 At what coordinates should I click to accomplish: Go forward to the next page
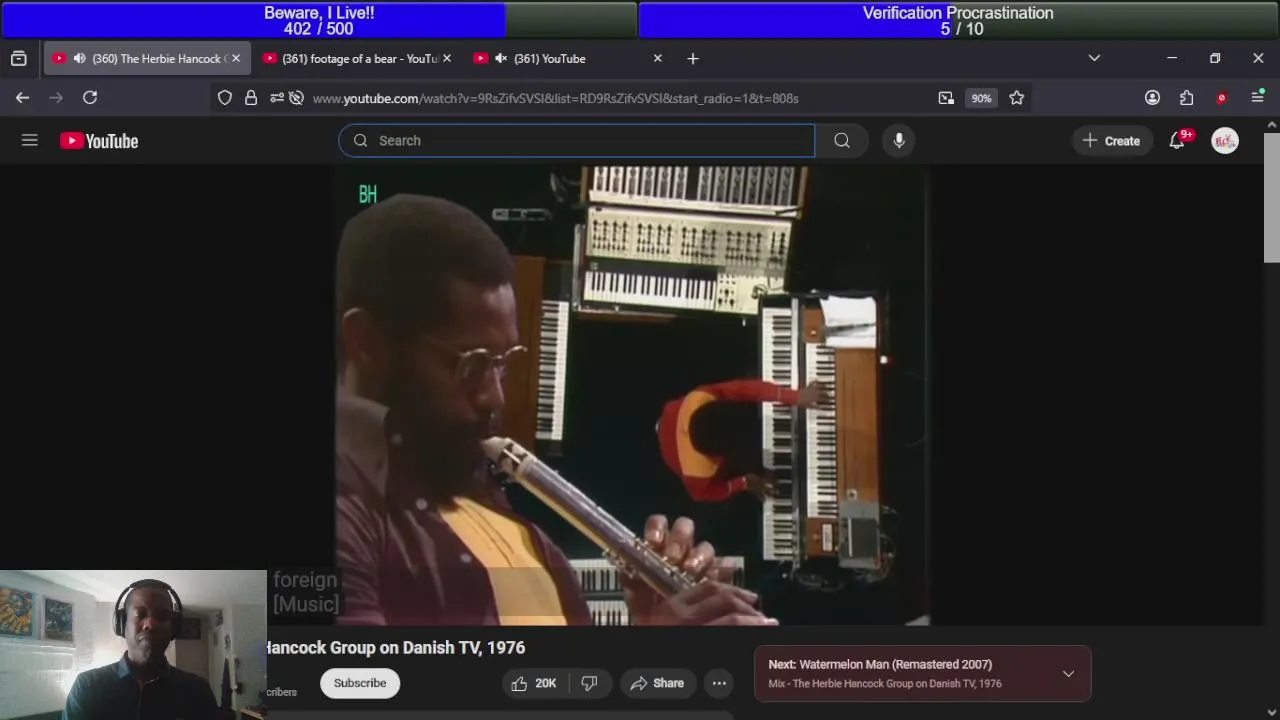coord(56,97)
